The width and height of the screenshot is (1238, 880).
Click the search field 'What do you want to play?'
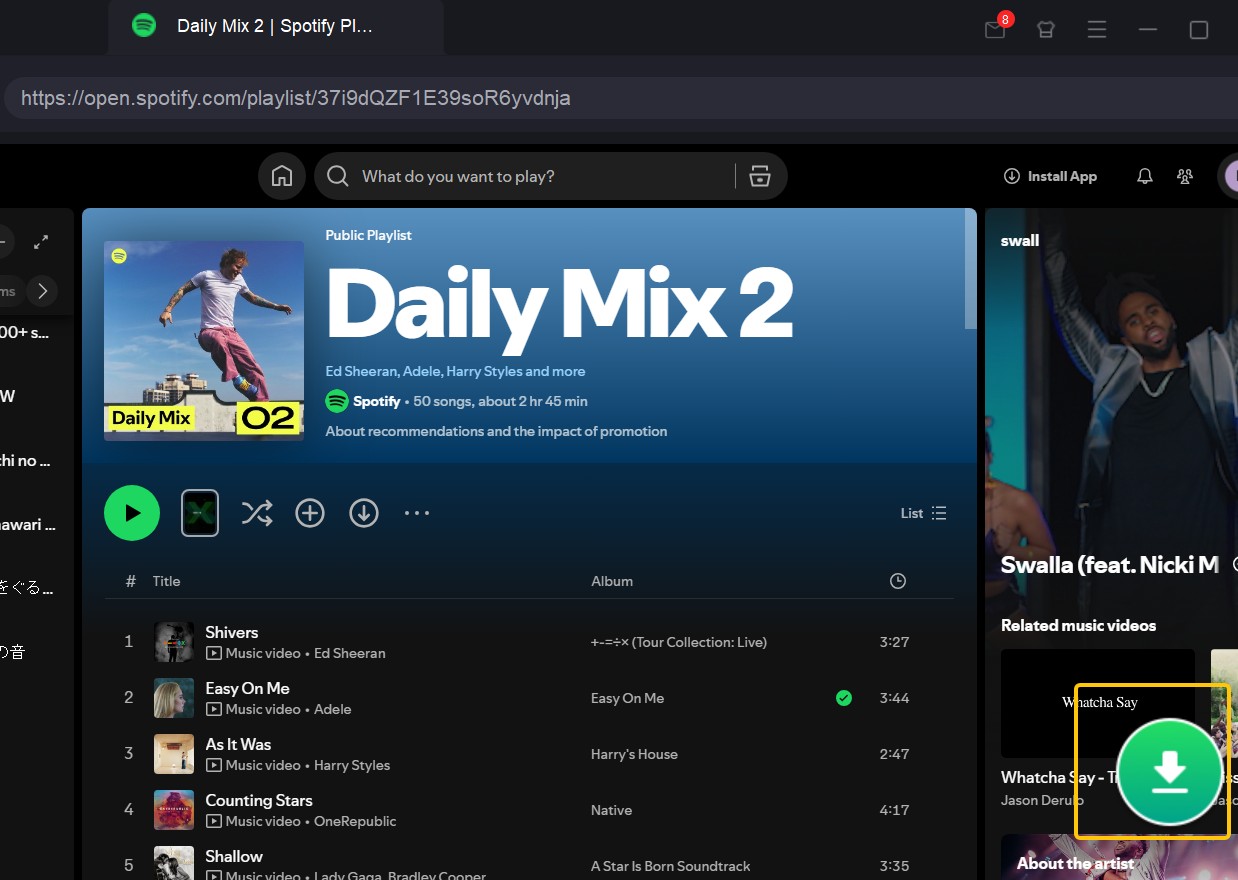tap(540, 176)
